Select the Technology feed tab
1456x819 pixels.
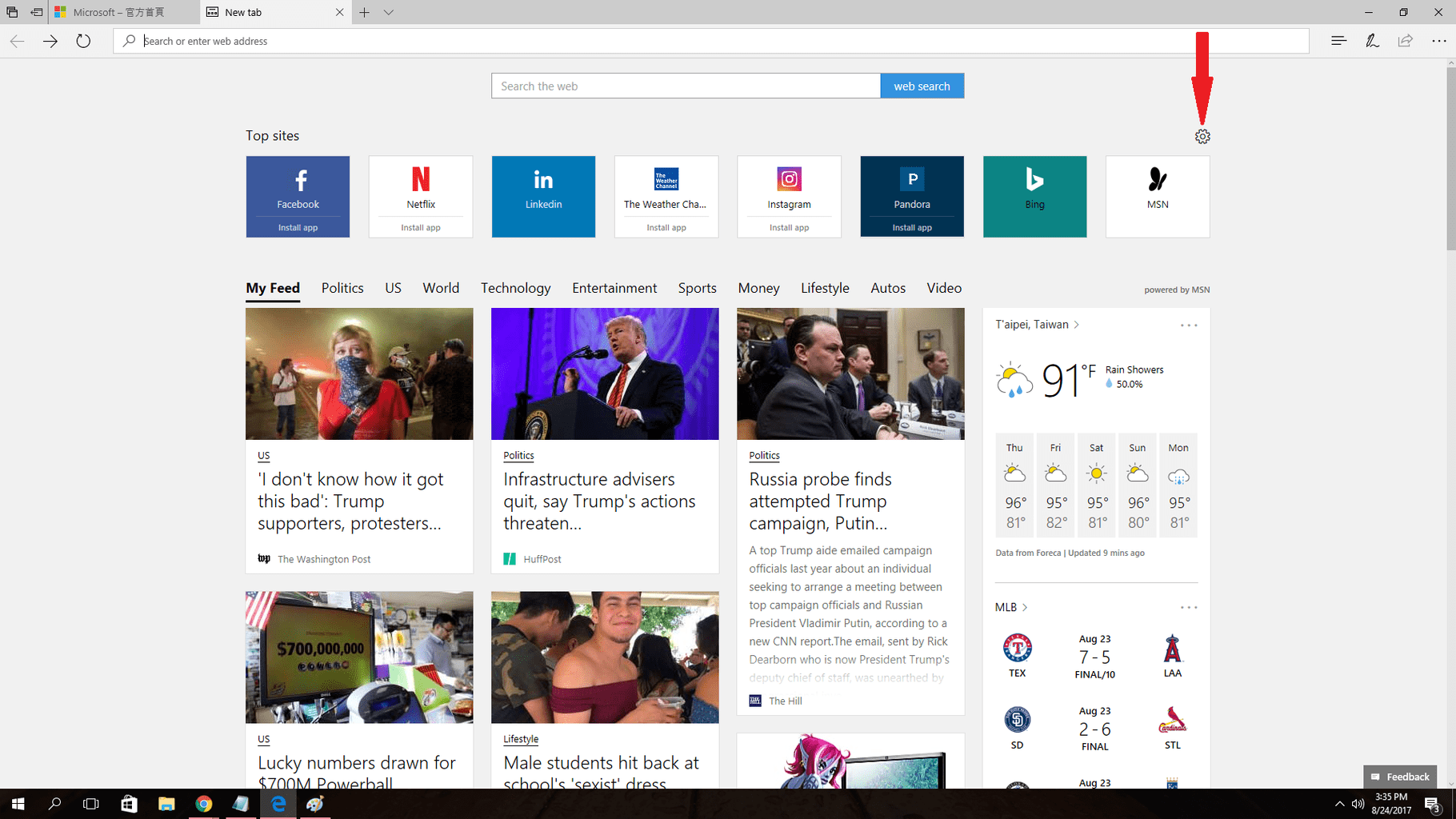coord(515,288)
